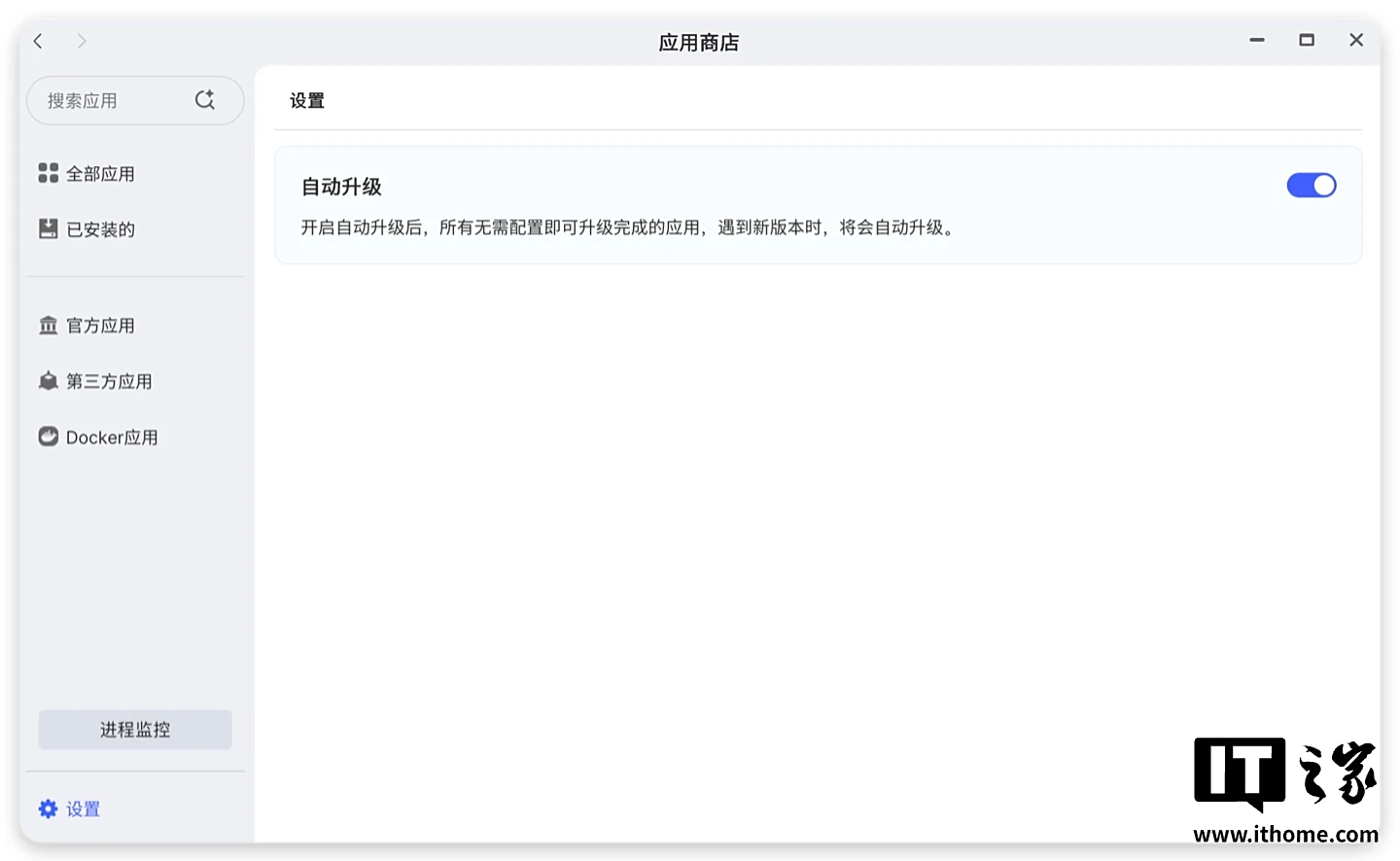Screen dimensions: 1400x861
Task: Open the 官方应用 category label
Action: 100,326
